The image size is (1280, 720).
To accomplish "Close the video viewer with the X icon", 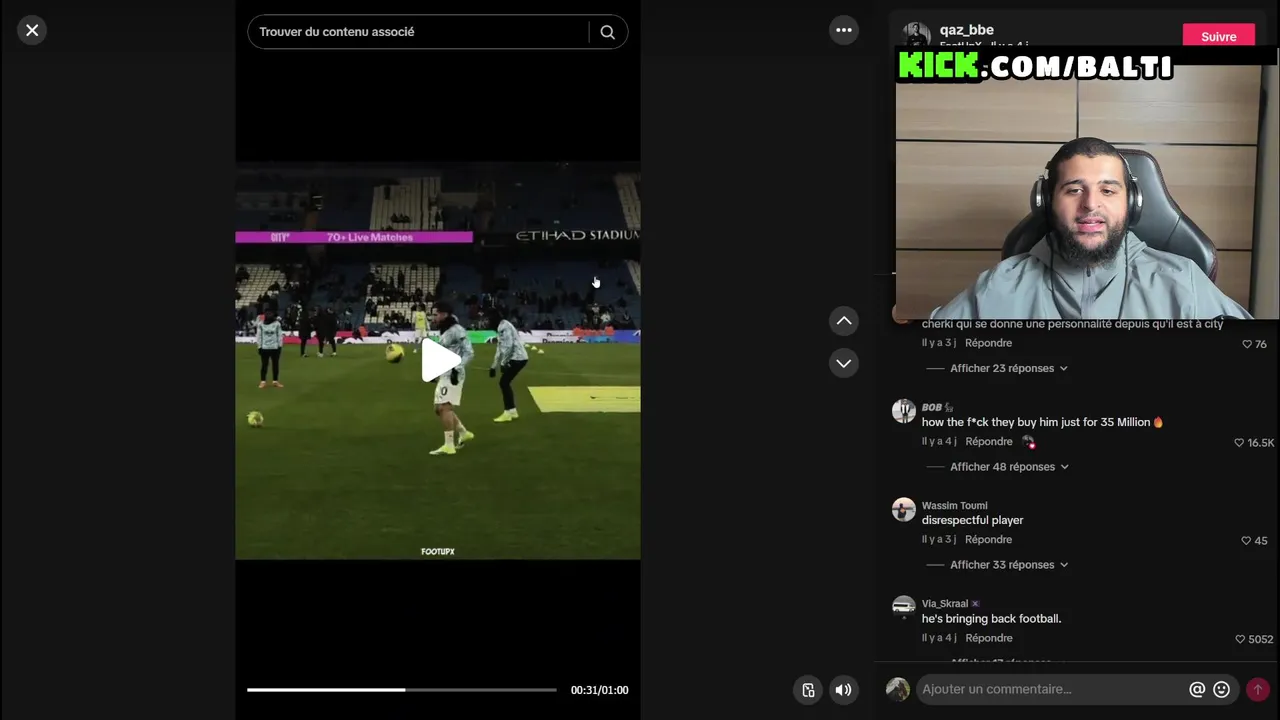I will pos(32,31).
